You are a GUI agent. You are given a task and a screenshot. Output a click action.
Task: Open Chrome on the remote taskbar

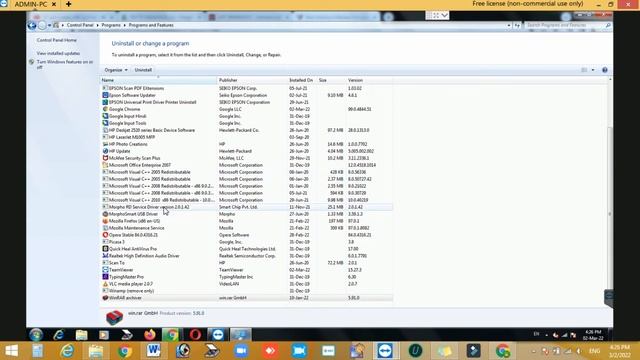[x=172, y=335]
